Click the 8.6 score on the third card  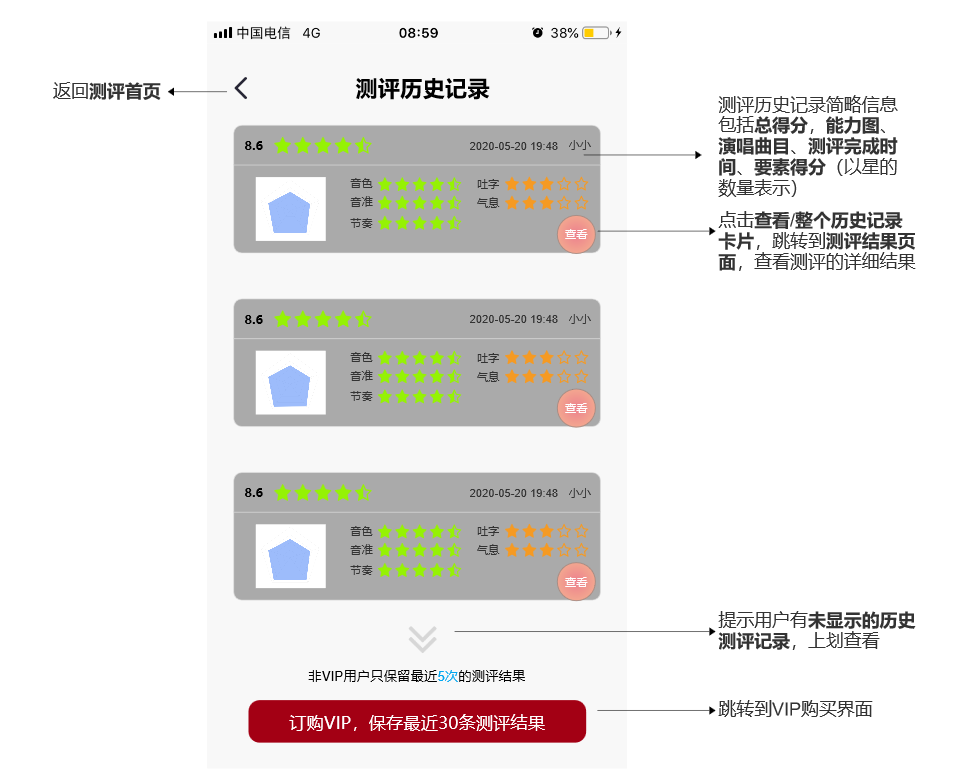pyautogui.click(x=254, y=493)
